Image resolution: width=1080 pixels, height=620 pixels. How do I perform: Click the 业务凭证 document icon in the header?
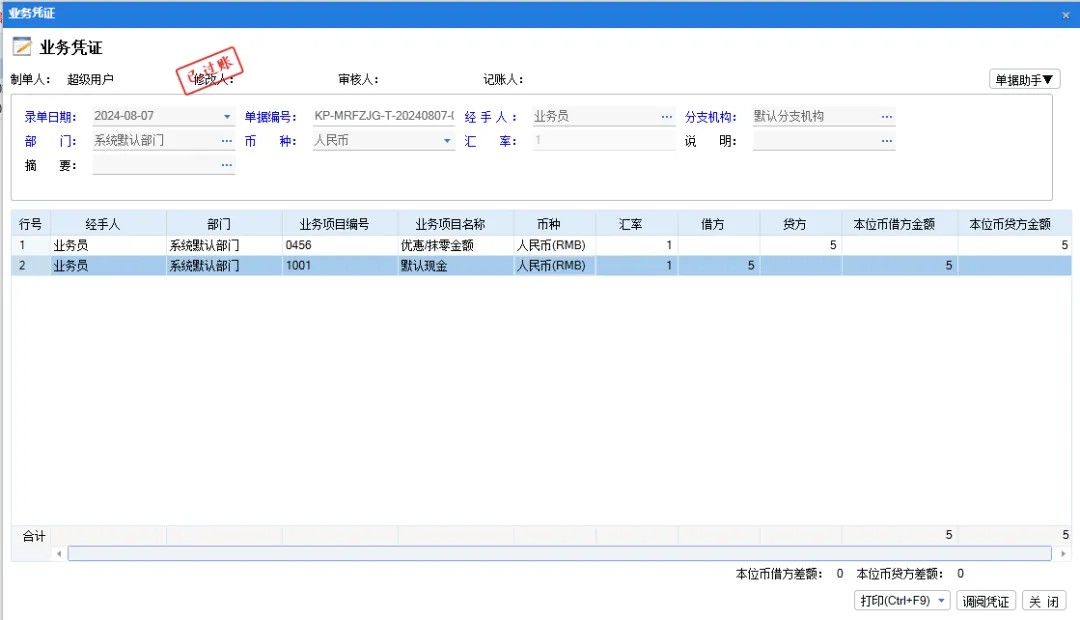click(x=21, y=46)
